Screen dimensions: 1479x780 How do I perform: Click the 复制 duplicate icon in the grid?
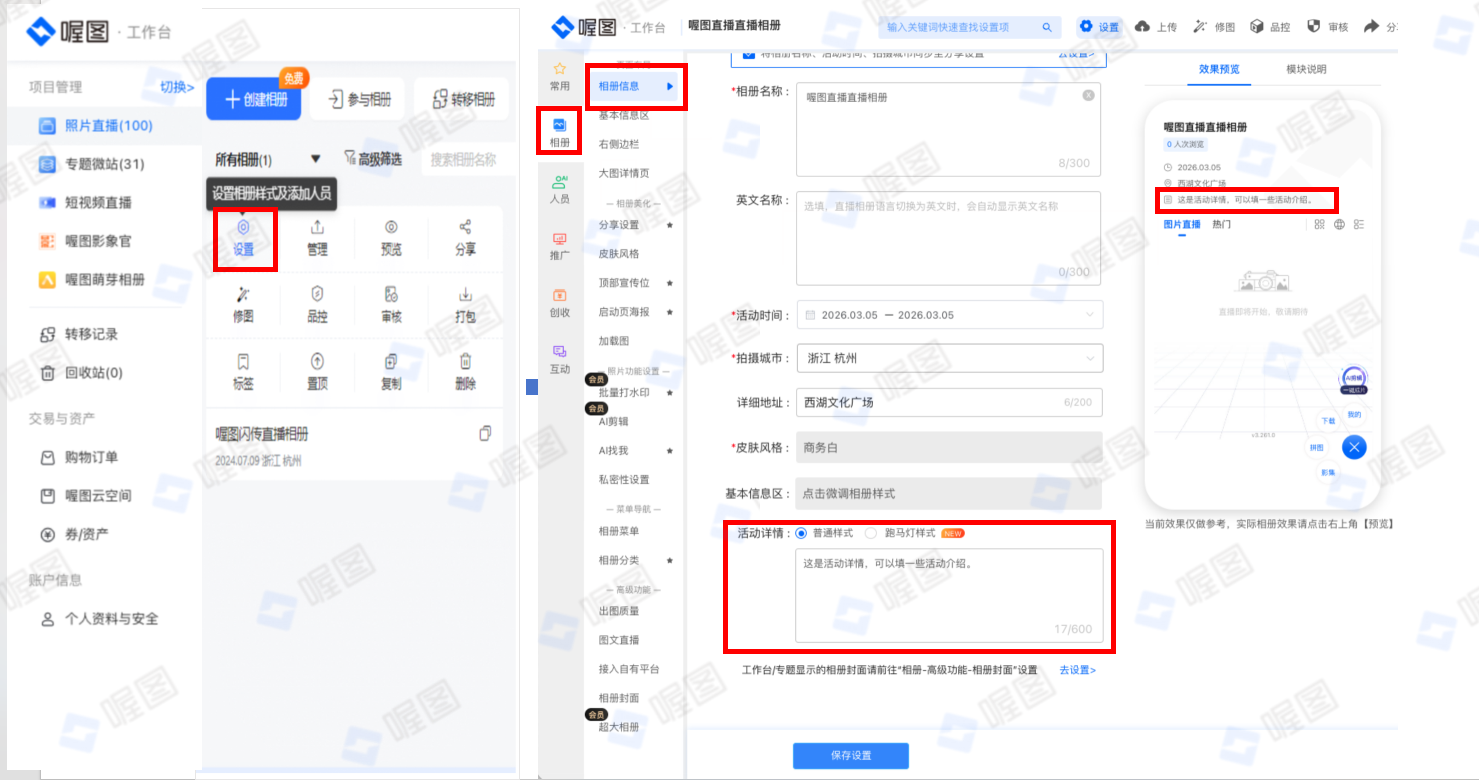391,361
